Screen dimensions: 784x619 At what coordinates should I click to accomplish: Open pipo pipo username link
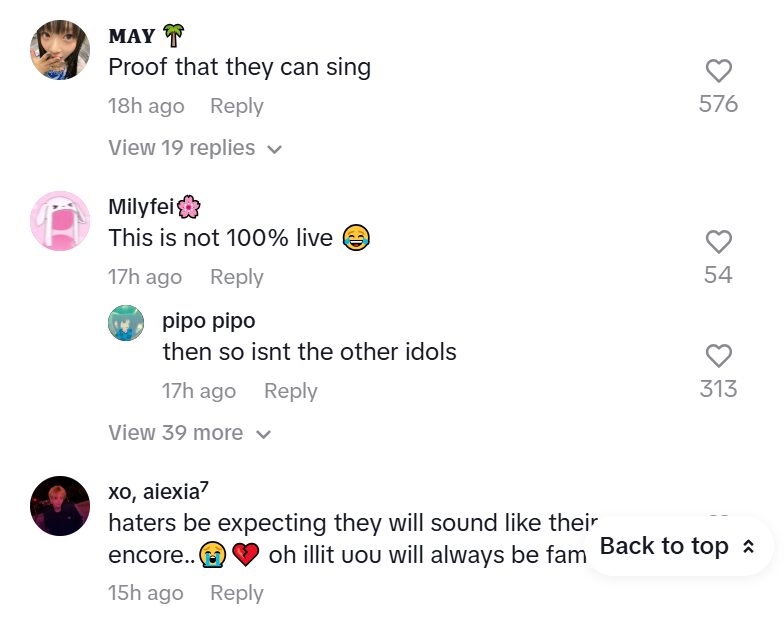coord(209,321)
